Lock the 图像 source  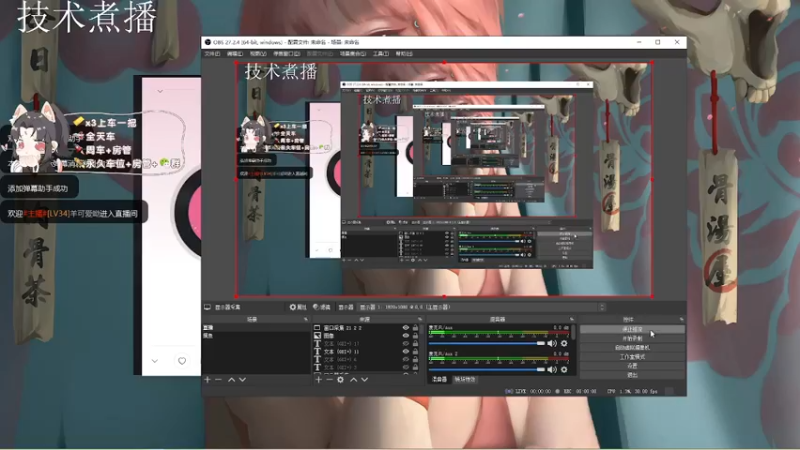coord(415,336)
